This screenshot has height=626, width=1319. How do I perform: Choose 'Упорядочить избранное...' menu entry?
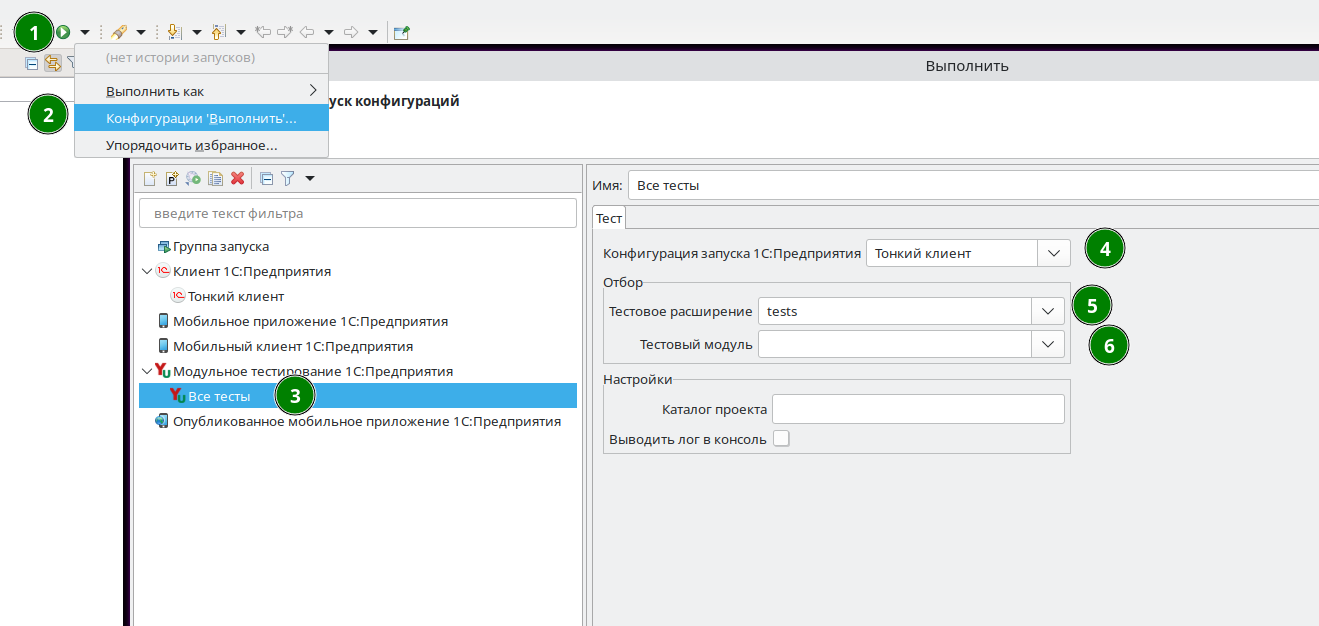[x=201, y=145]
